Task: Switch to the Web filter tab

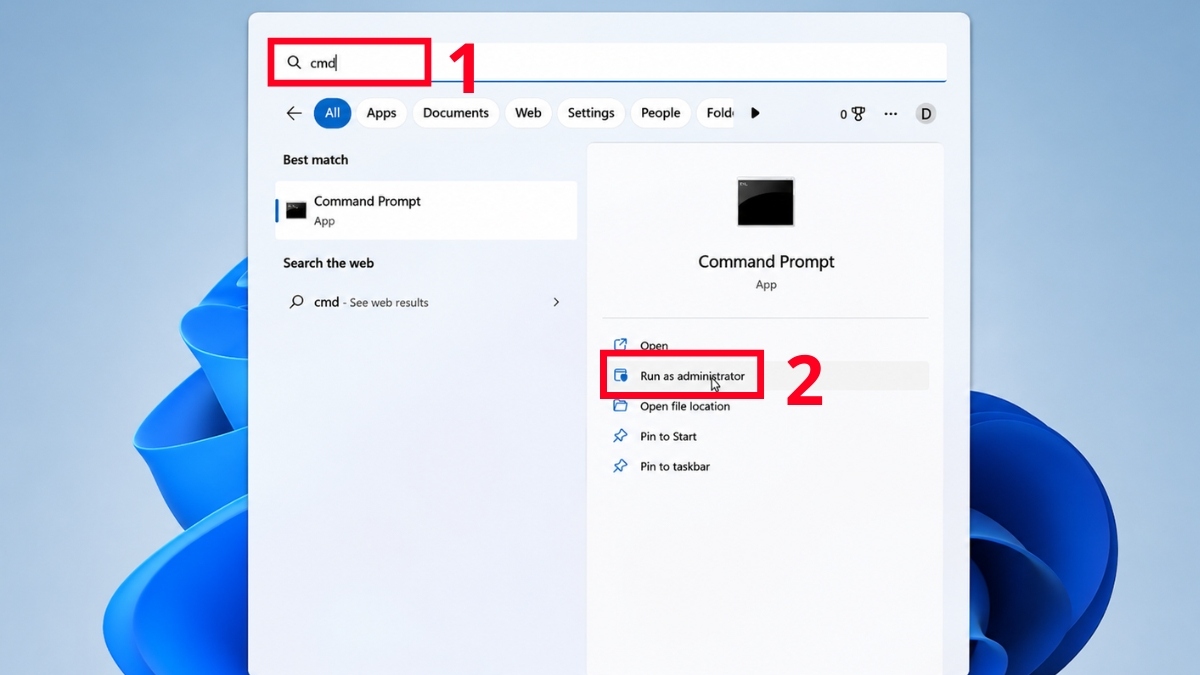Action: pos(528,113)
